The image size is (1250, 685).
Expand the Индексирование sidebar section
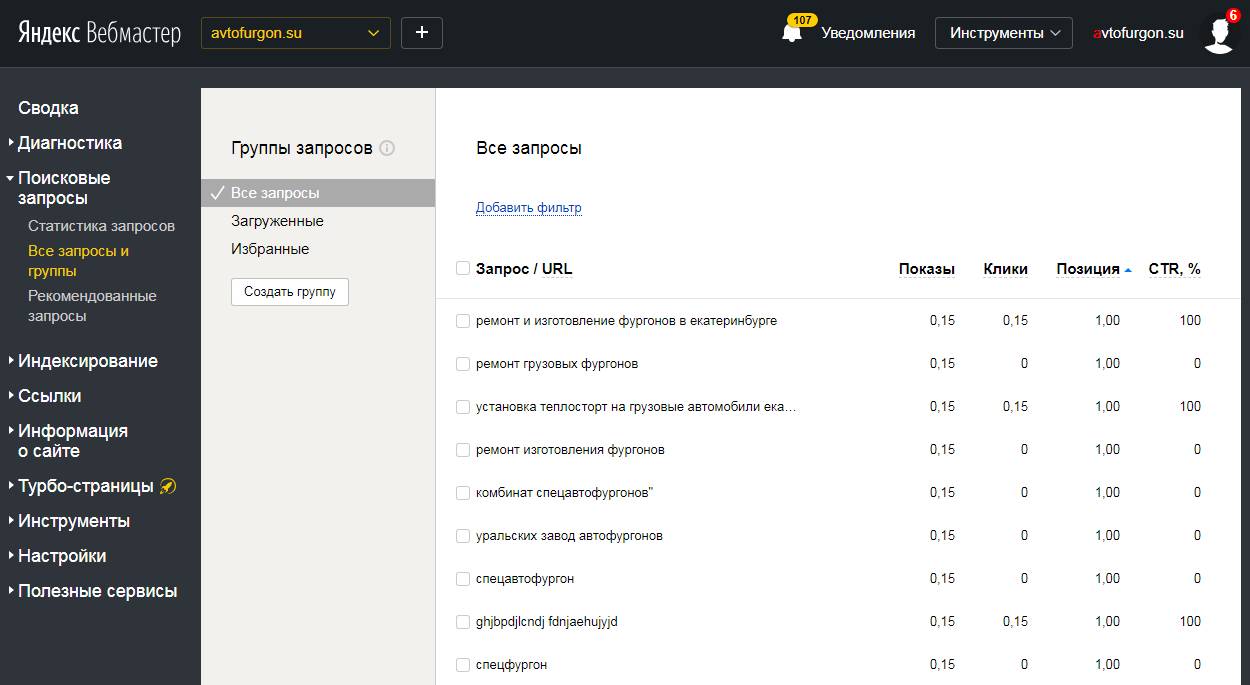pyautogui.click(x=88, y=361)
